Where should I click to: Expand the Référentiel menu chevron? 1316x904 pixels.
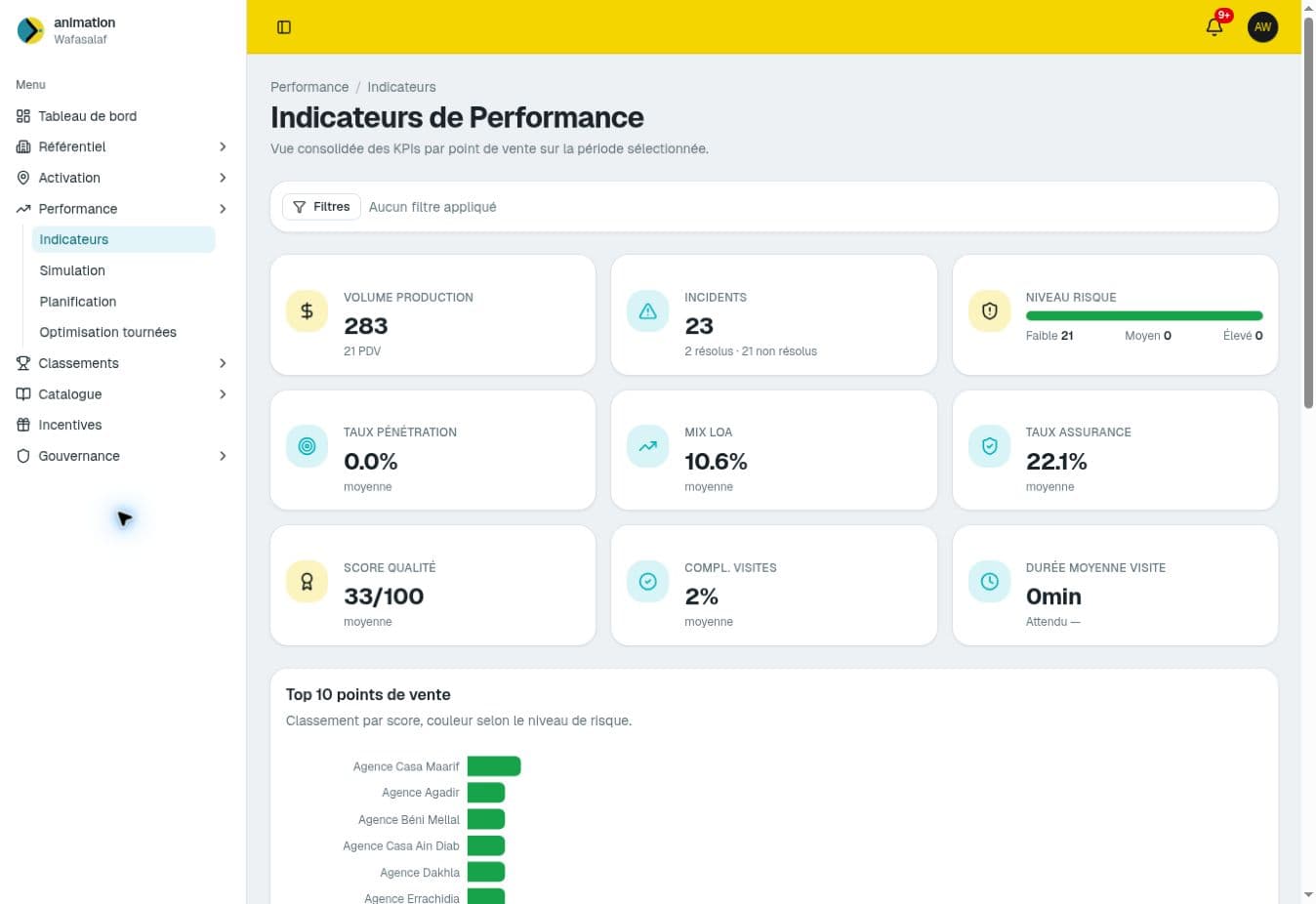tap(223, 146)
